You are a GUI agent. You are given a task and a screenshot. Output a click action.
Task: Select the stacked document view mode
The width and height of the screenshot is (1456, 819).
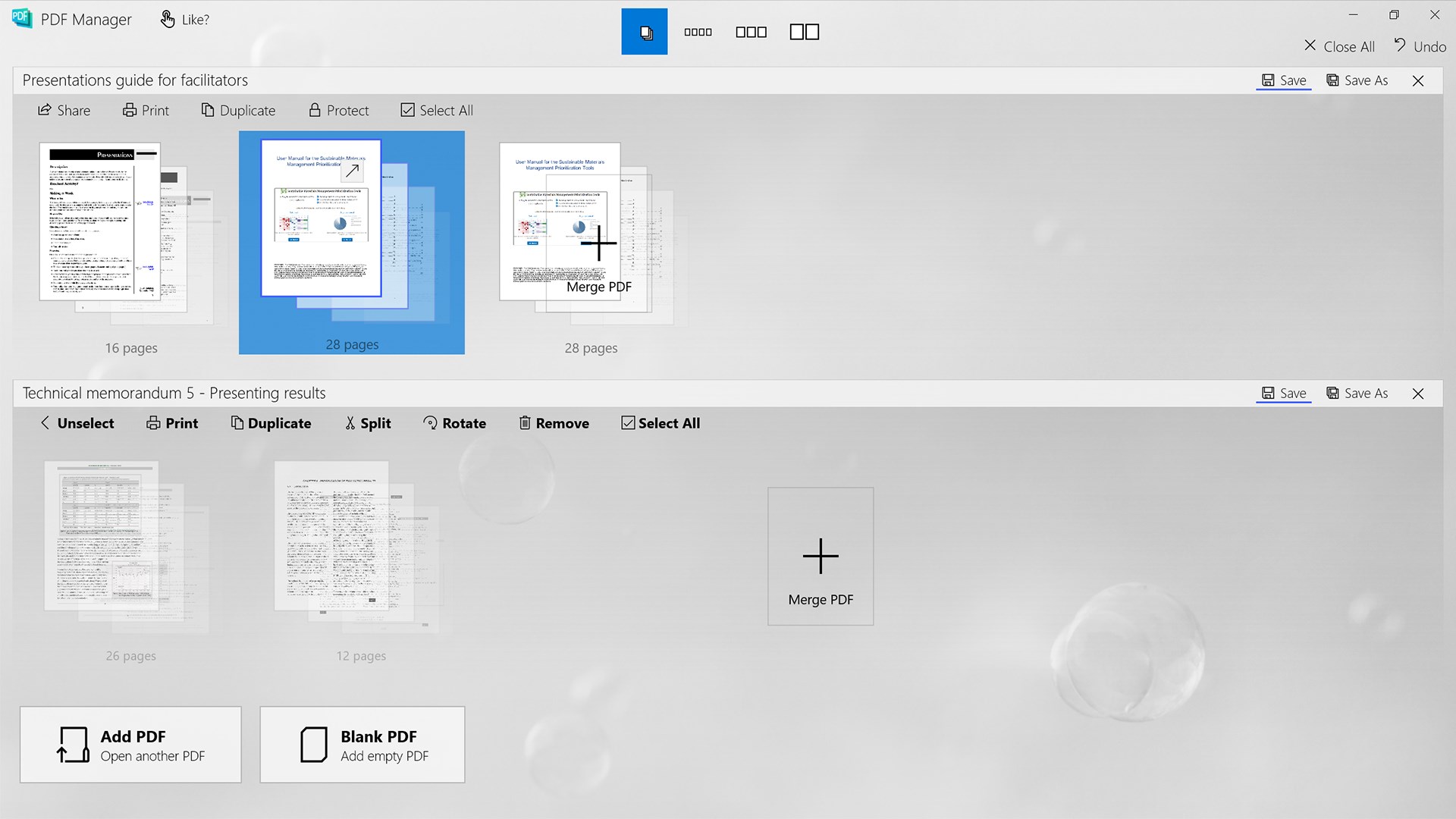(x=644, y=31)
